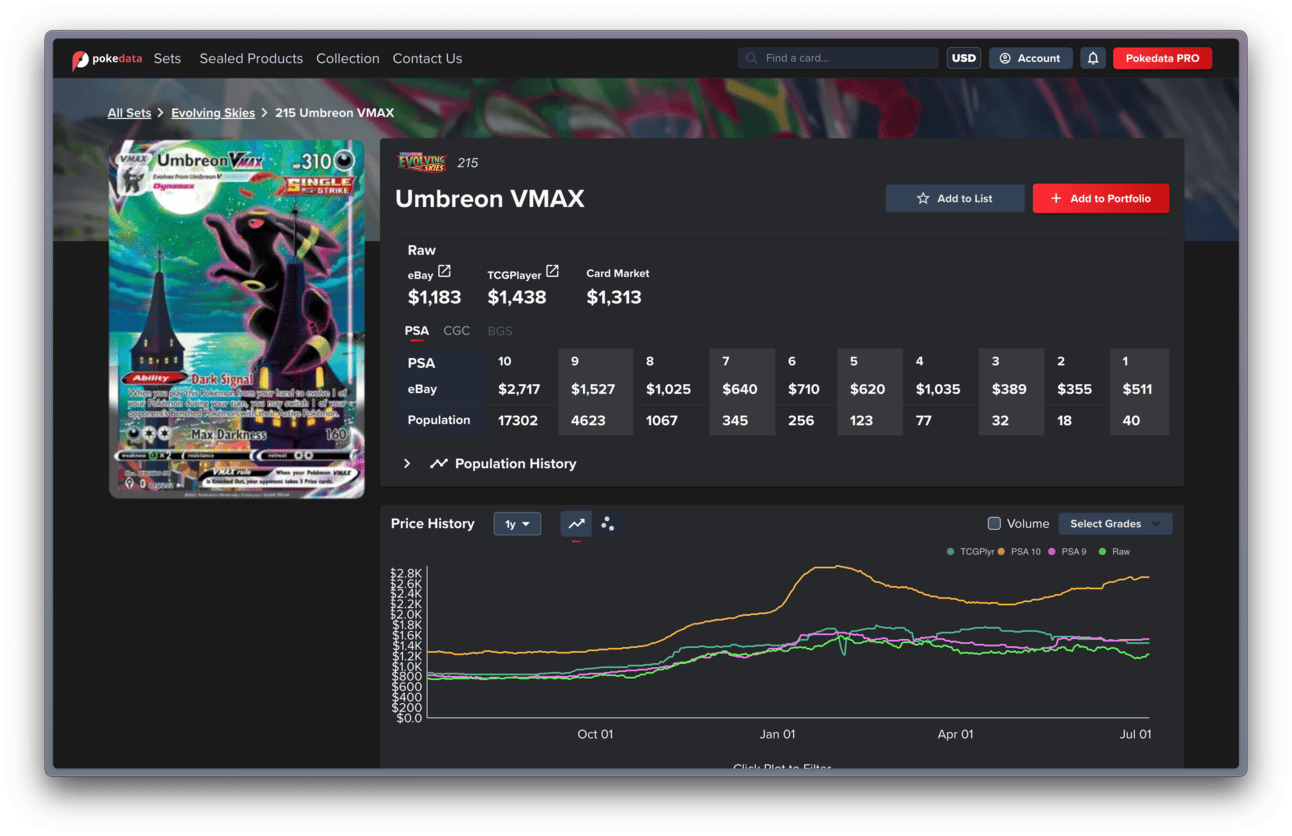Open eBay external link icon
The width and height of the screenshot is (1292, 836).
445,271
